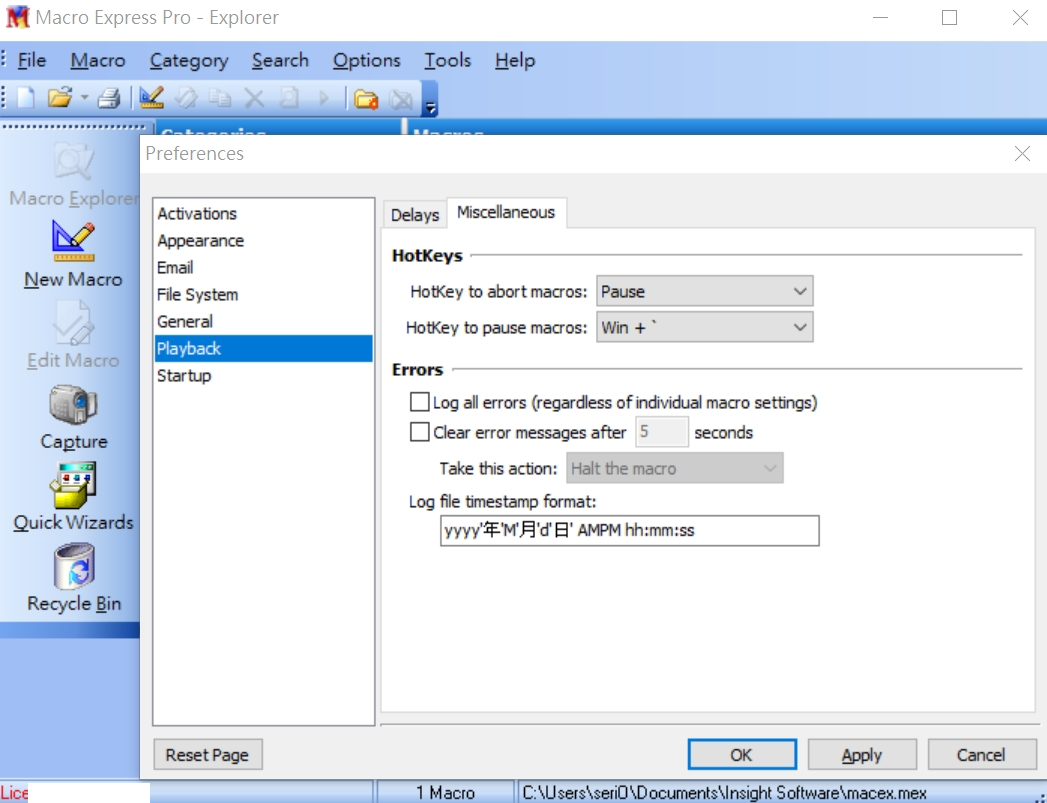This screenshot has height=803, width=1047.
Task: Click the Delete Category toolbar icon
Action: tap(401, 99)
